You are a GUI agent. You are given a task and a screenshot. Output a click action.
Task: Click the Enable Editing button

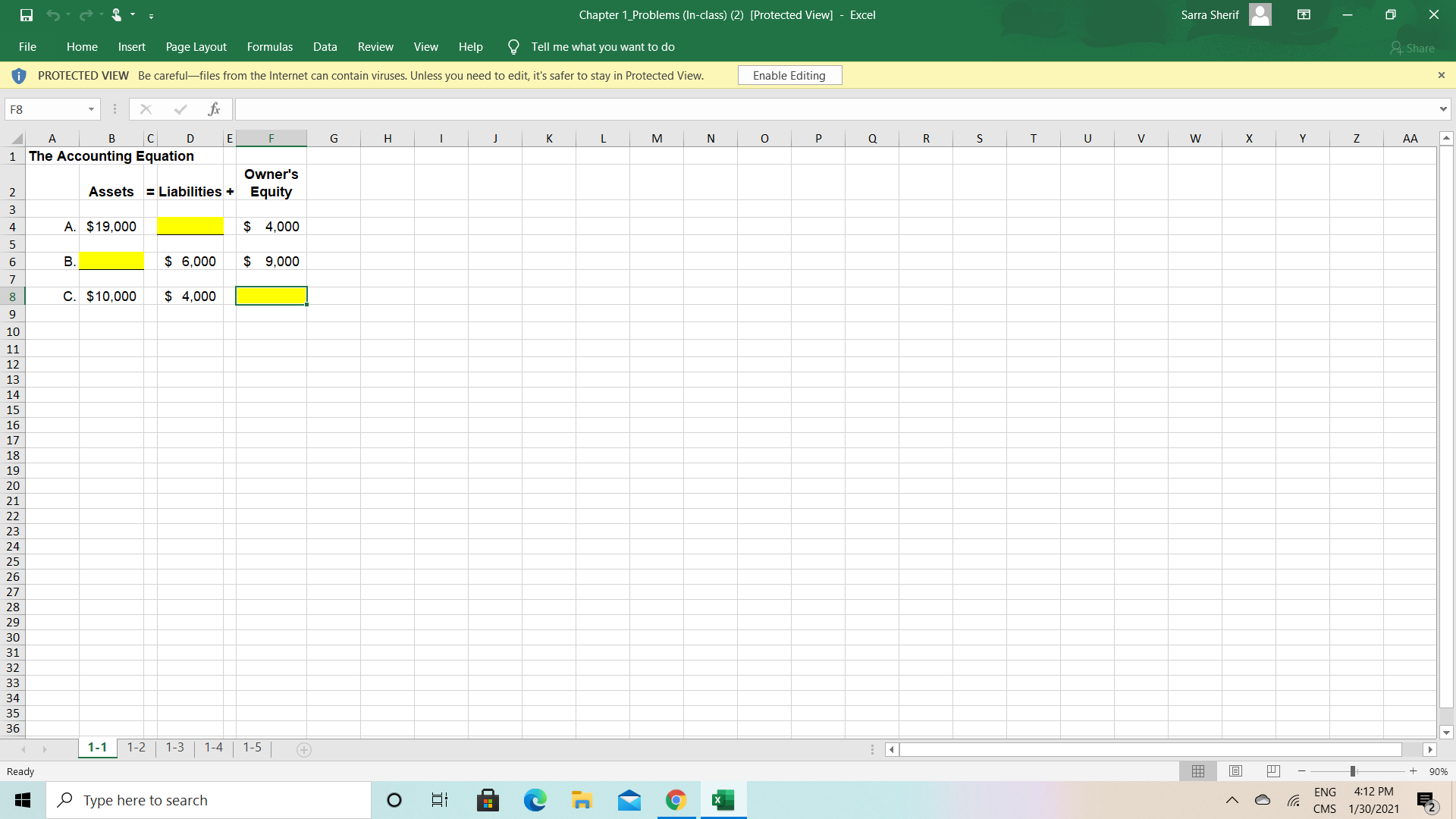(x=789, y=75)
